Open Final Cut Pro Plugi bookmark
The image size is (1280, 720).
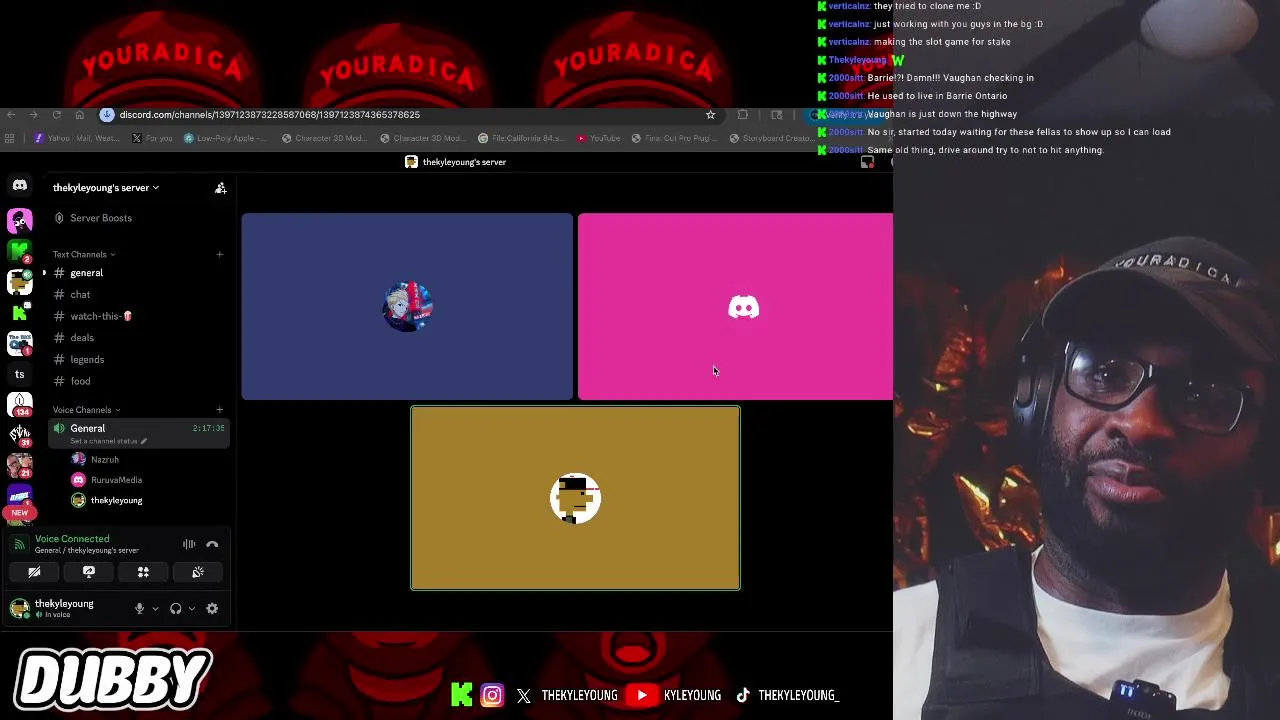(675, 138)
